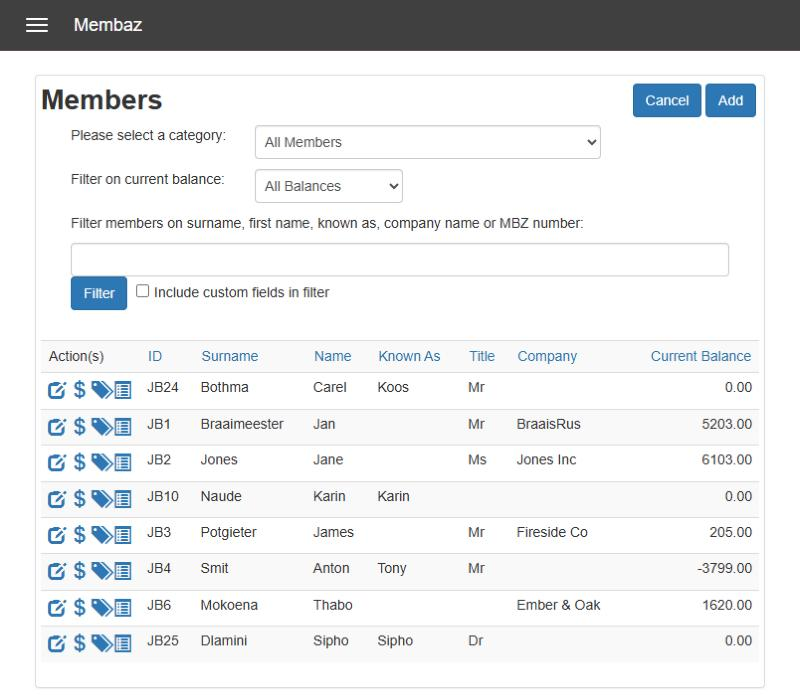This screenshot has height=700, width=800.
Task: Click the Cancel button
Action: 667,100
